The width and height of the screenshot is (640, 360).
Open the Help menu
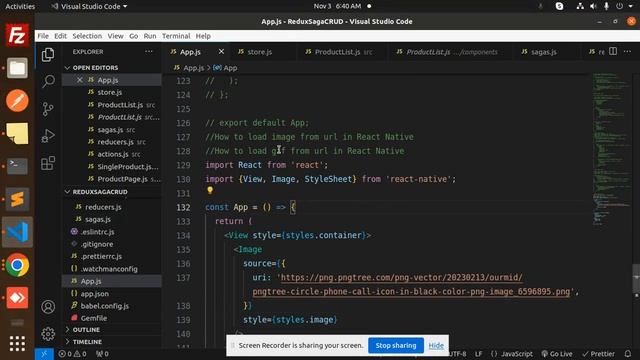203,36
